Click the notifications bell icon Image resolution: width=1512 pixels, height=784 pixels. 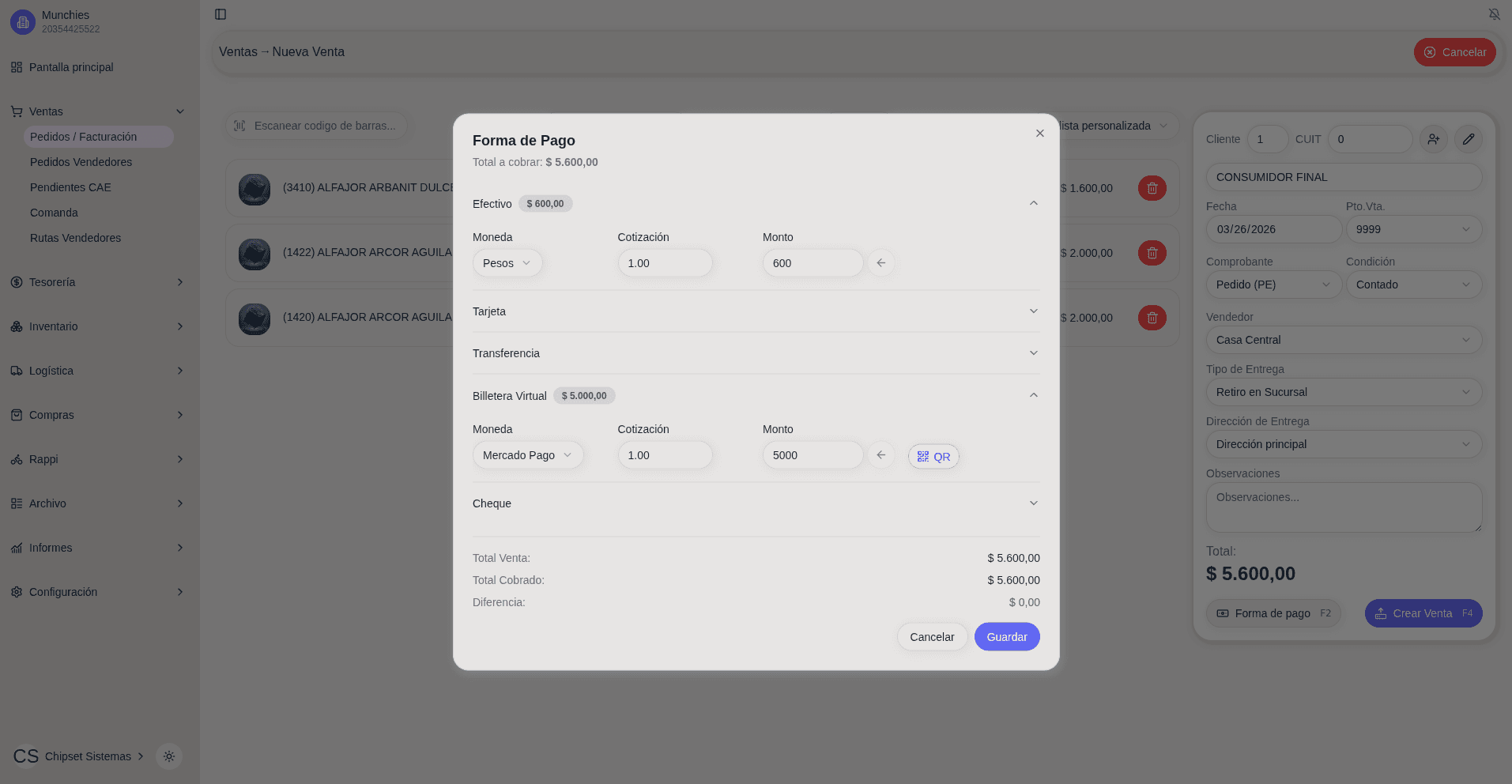(x=1494, y=14)
